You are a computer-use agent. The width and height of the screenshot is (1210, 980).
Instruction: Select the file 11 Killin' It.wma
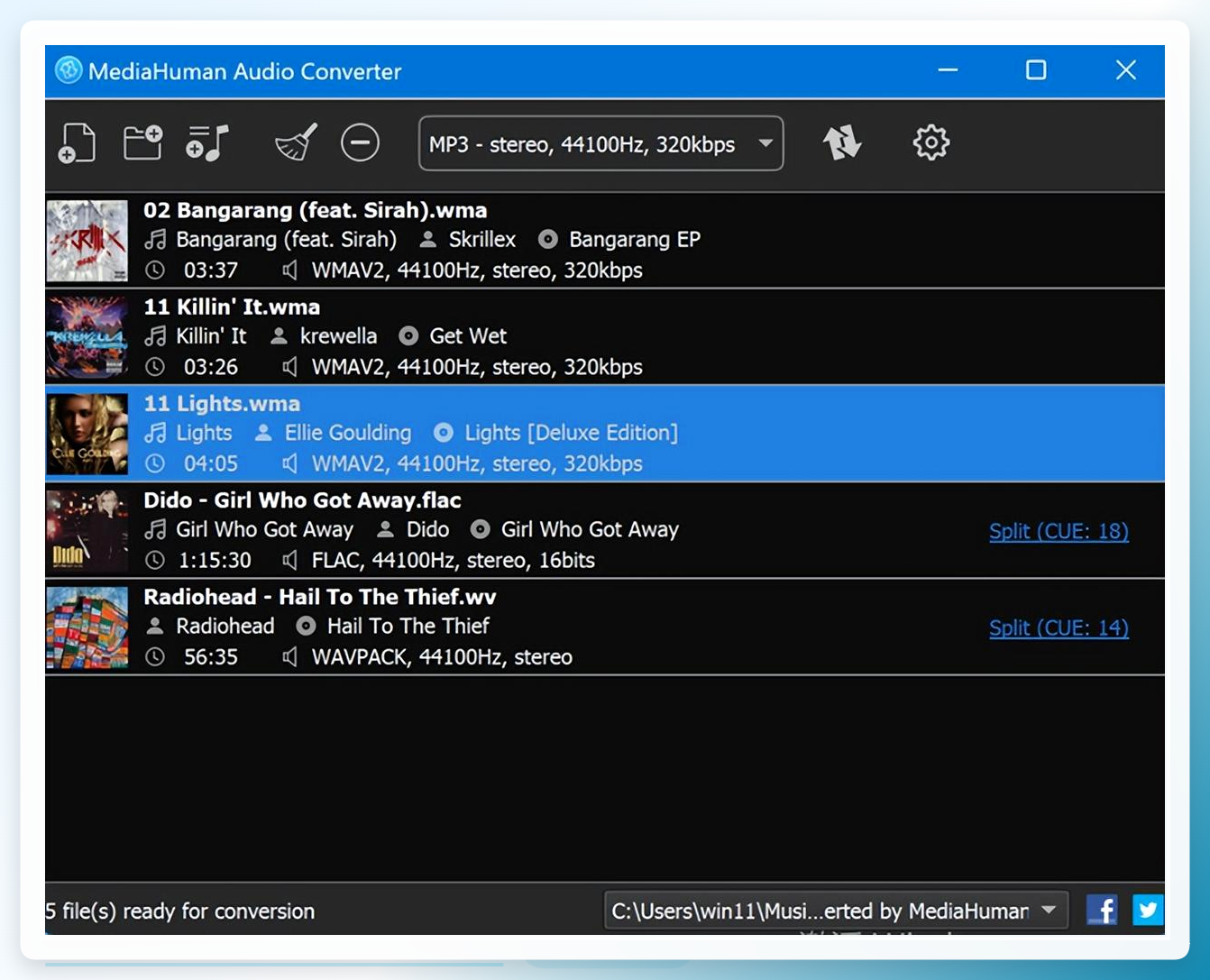point(604,337)
